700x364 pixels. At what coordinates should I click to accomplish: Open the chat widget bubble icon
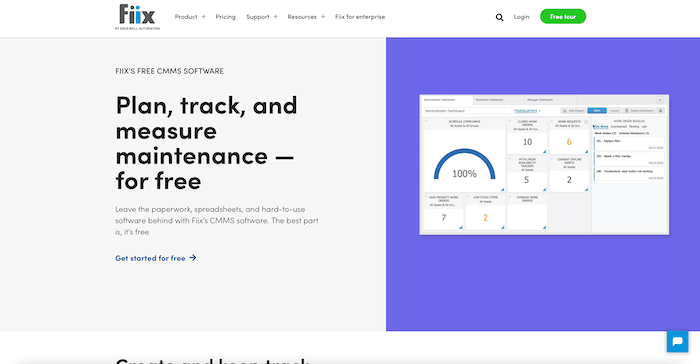click(677, 342)
